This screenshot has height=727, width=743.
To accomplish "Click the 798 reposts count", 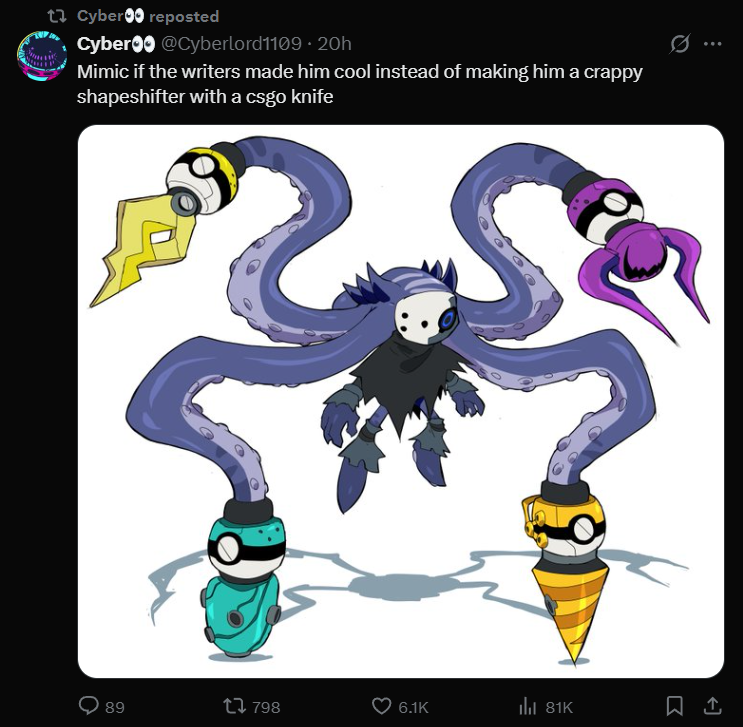I will coord(266,707).
